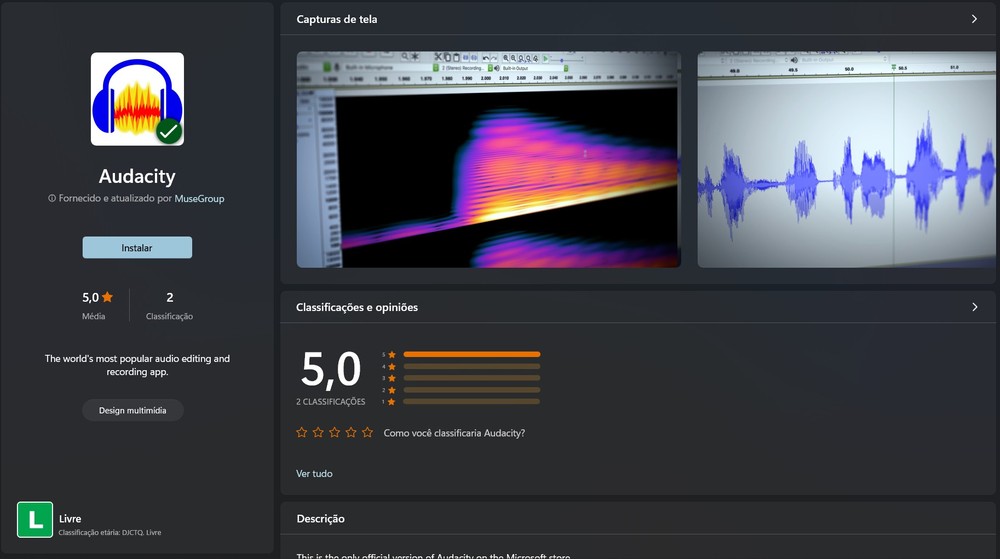Click the green L age rating icon
This screenshot has height=559, width=1000.
(35, 519)
